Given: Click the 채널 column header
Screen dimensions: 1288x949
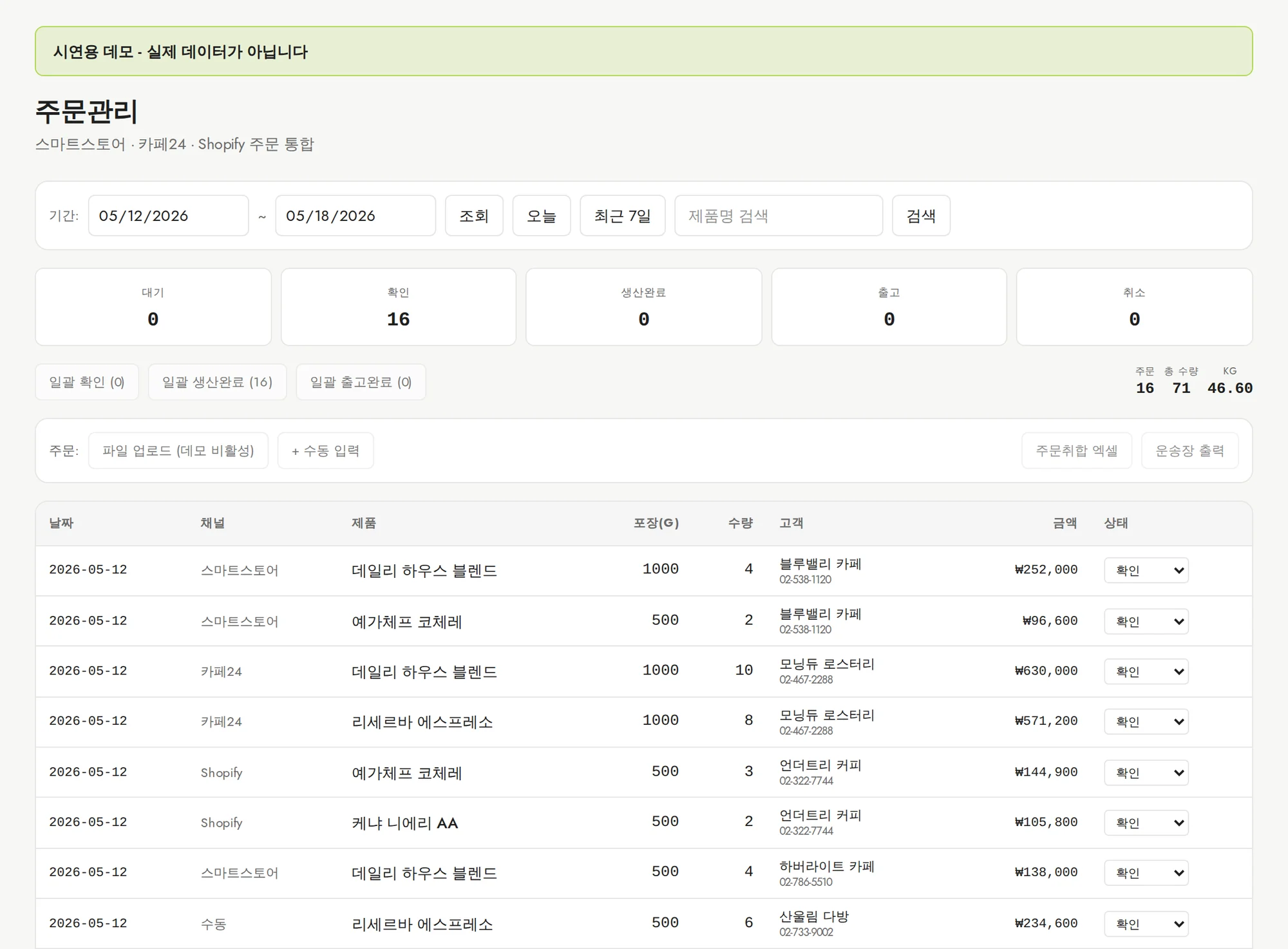Looking at the screenshot, I should click(213, 523).
